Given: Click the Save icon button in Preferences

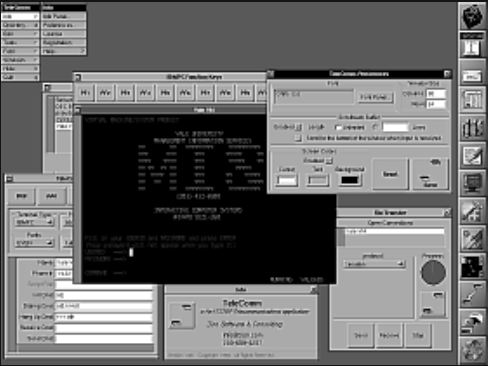Looking at the screenshot, I should tap(431, 174).
